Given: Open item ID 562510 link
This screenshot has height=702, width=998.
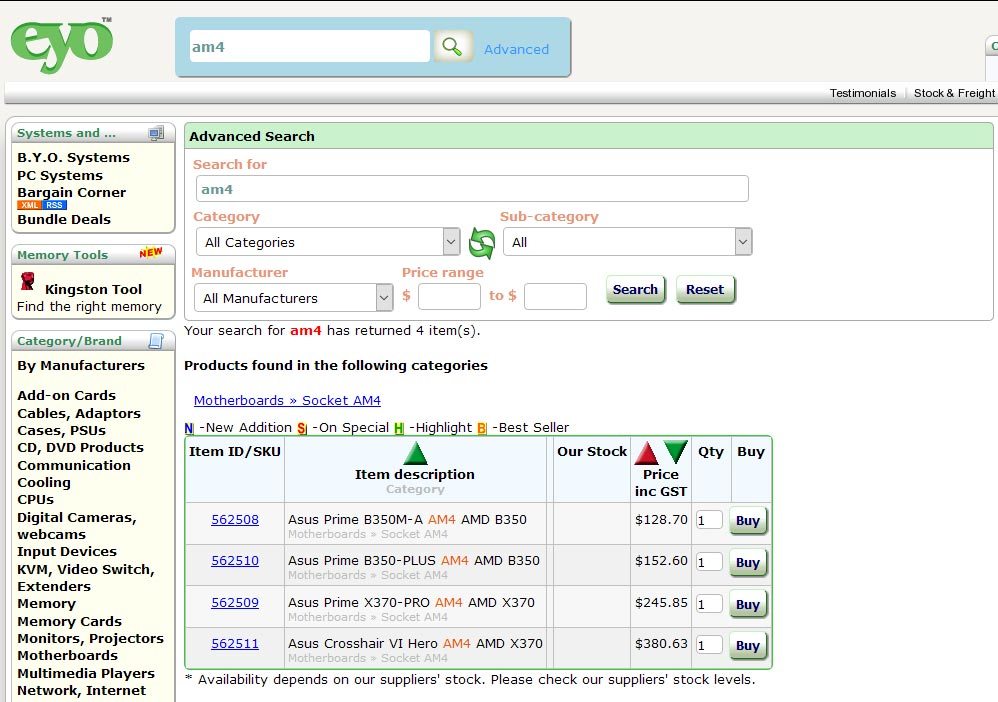Looking at the screenshot, I should point(235,561).
